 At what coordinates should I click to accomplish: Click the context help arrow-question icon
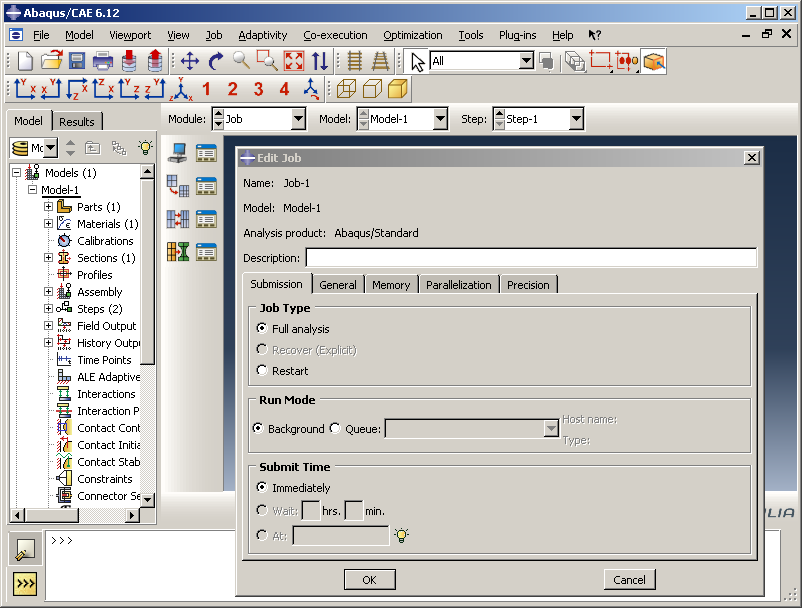click(x=594, y=35)
